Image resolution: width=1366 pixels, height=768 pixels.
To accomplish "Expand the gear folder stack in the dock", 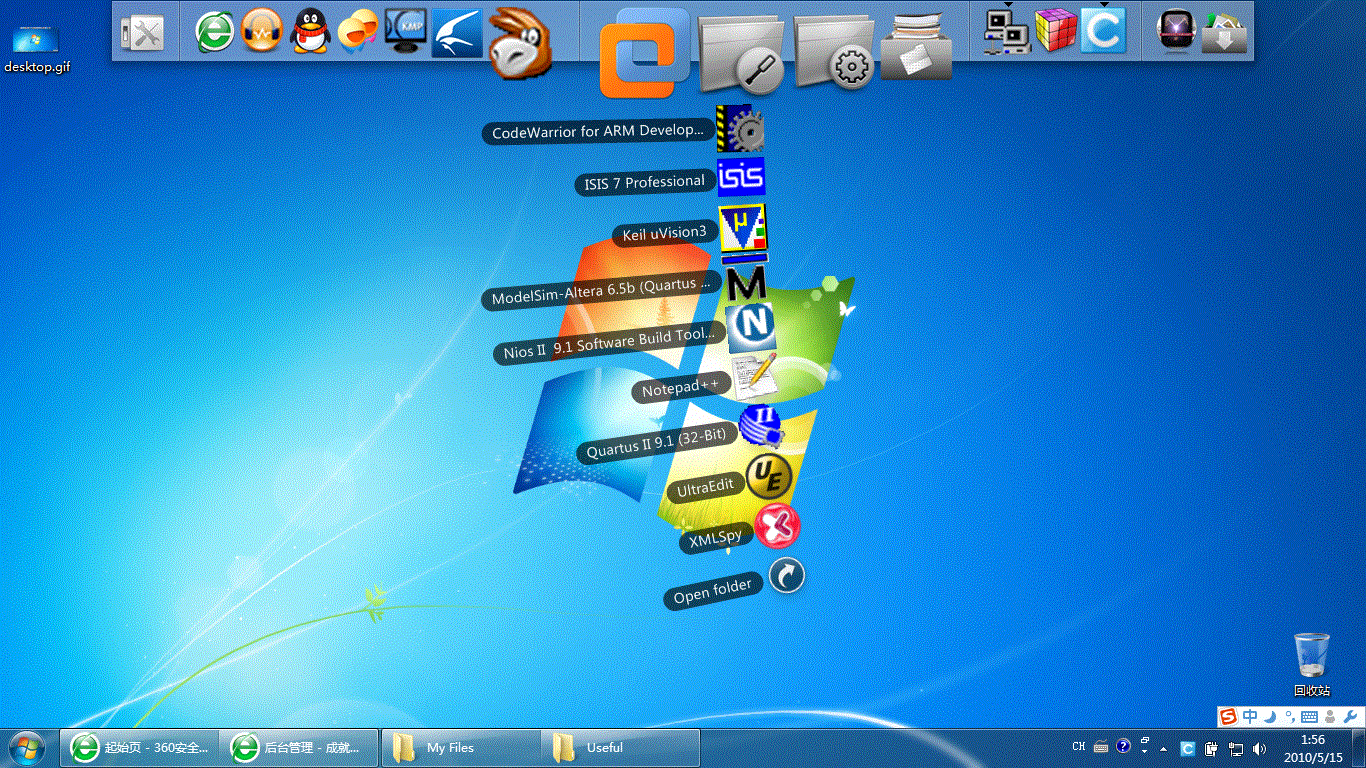I will tap(835, 53).
